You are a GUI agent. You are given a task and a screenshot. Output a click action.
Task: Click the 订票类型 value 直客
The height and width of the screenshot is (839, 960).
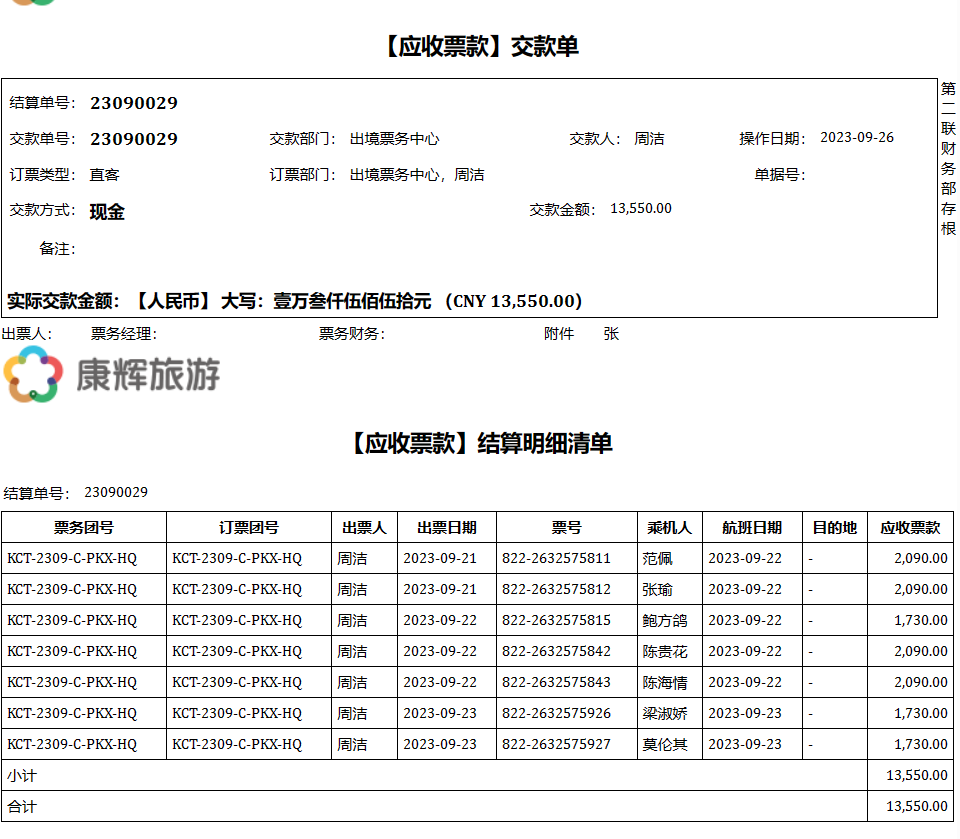pyautogui.click(x=104, y=175)
